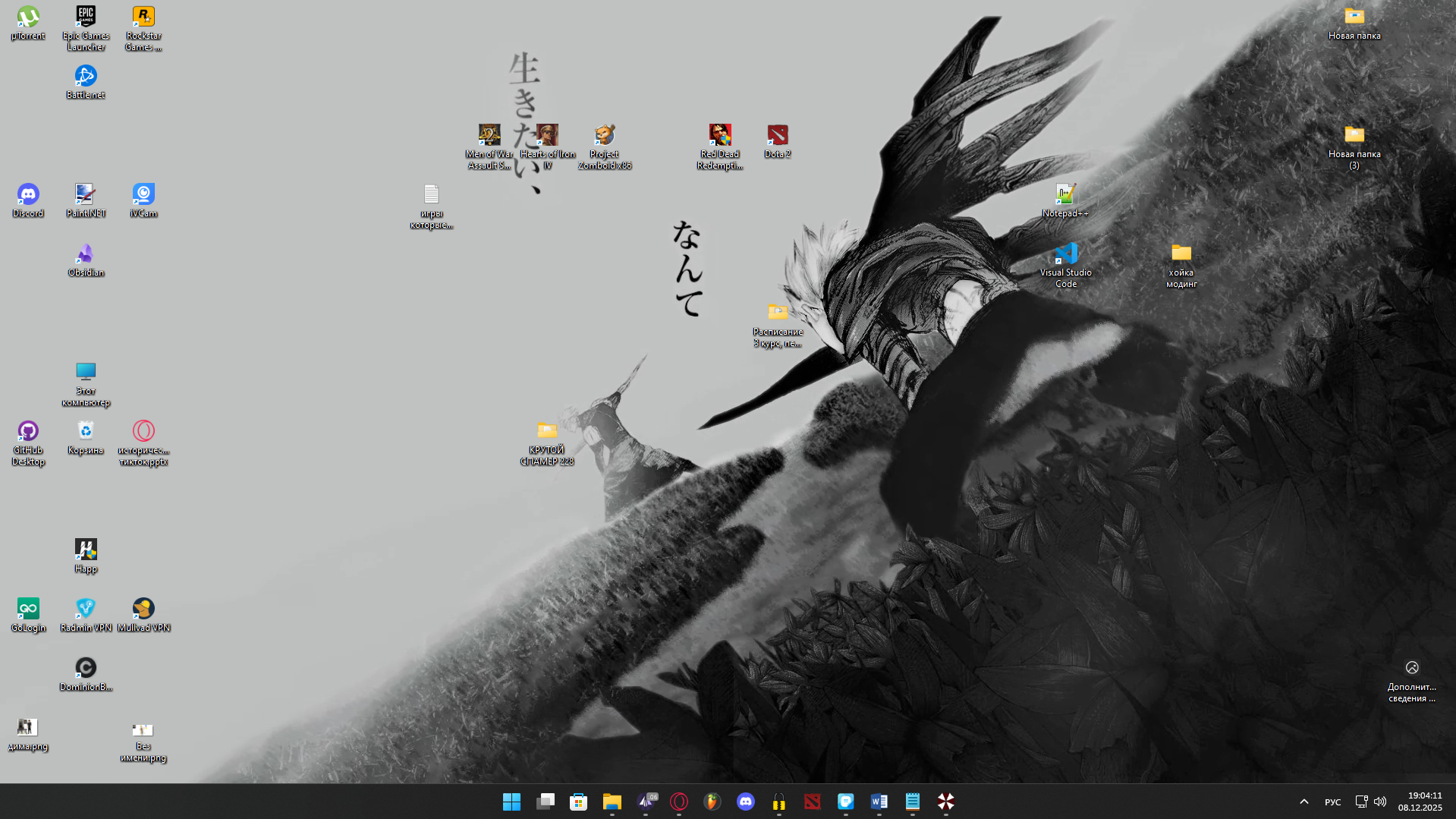This screenshot has height=819, width=1456.
Task: Select the Новая папка (3) folder
Action: pyautogui.click(x=1354, y=148)
